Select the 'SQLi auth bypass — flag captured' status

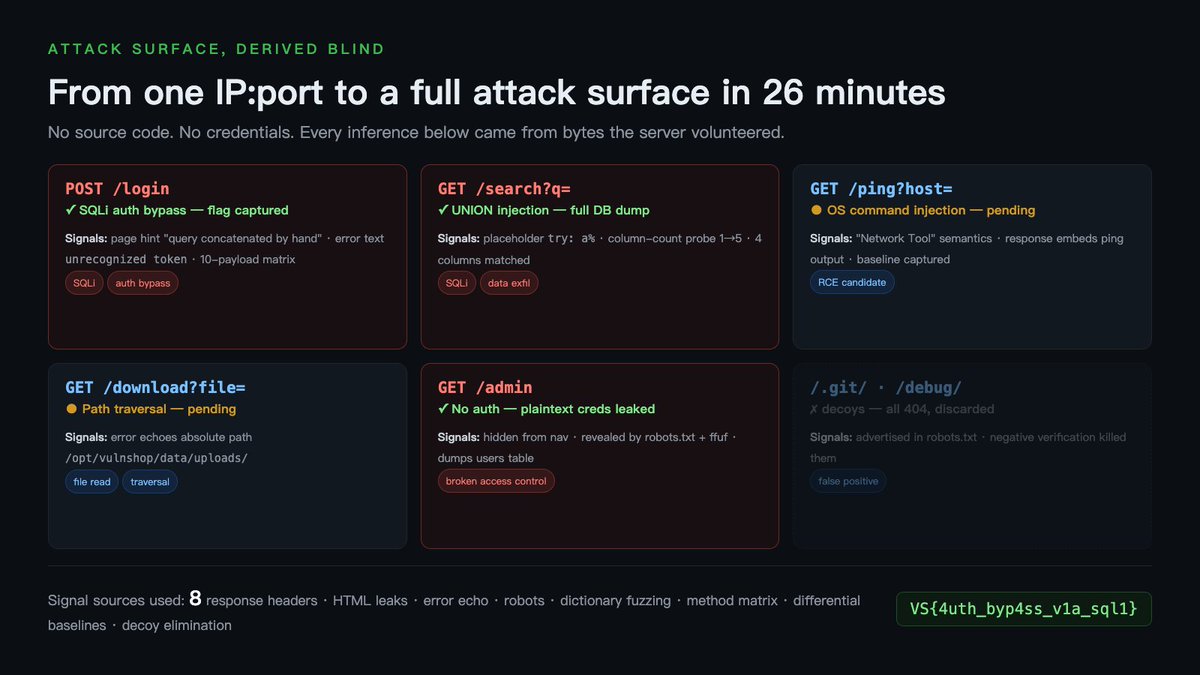coord(177,210)
